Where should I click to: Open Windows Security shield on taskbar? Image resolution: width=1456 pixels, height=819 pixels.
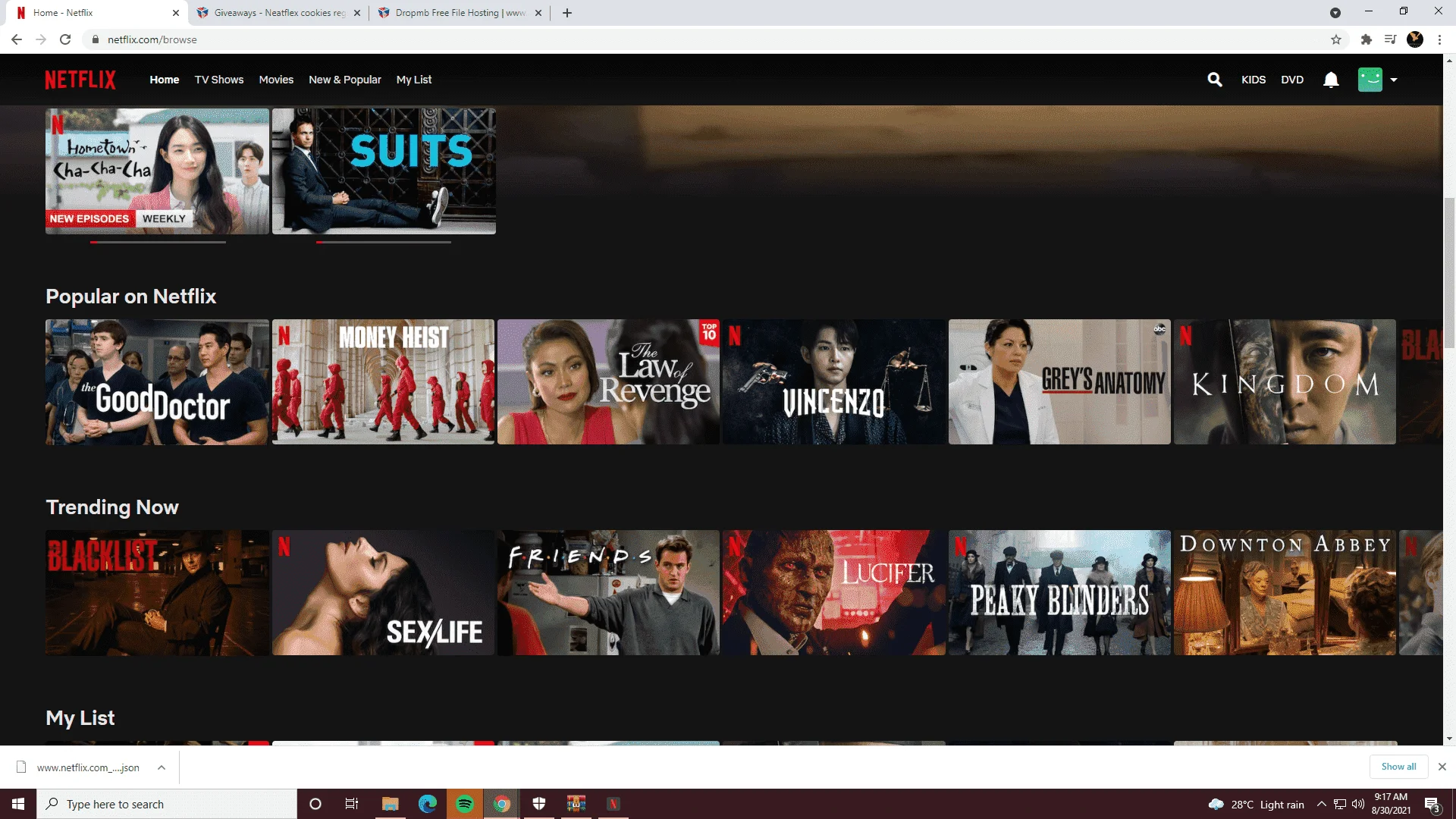tap(539, 804)
